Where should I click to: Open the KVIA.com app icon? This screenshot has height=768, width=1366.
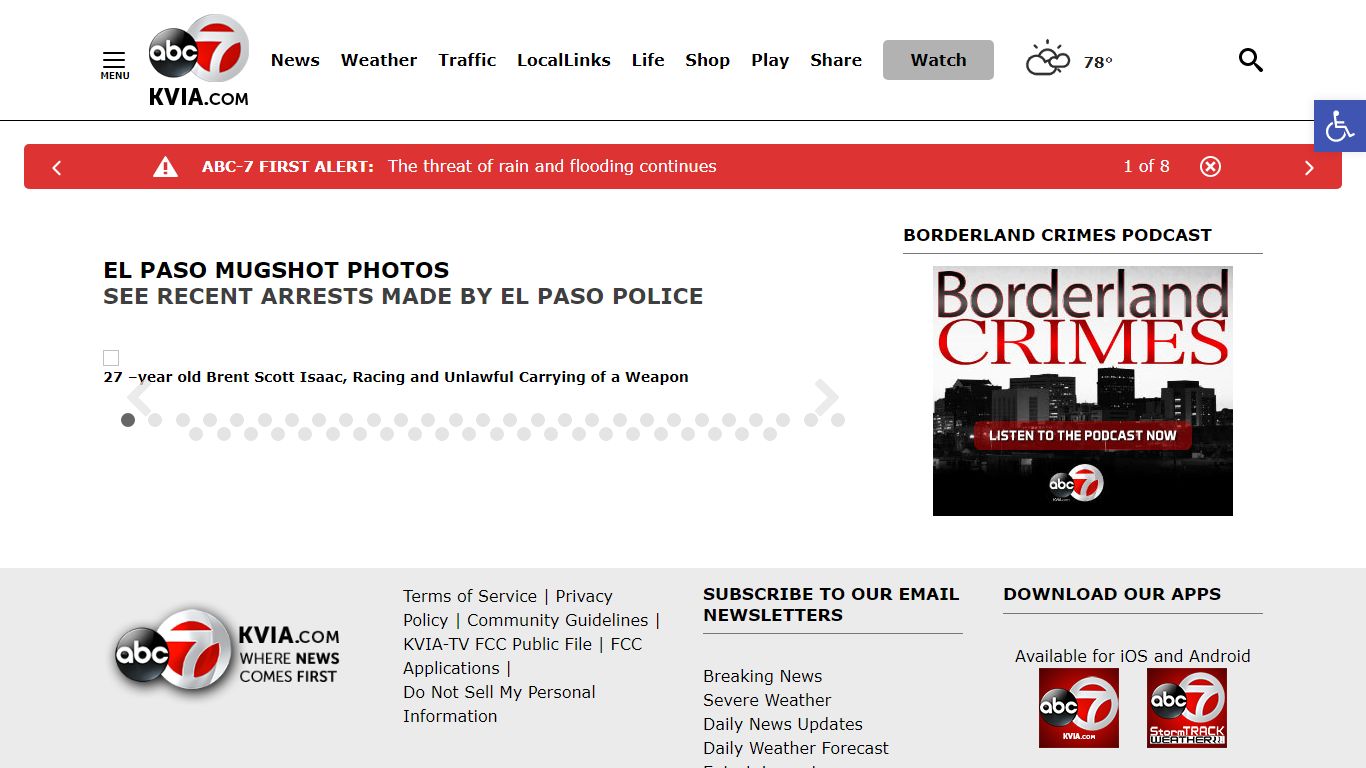tap(1079, 708)
